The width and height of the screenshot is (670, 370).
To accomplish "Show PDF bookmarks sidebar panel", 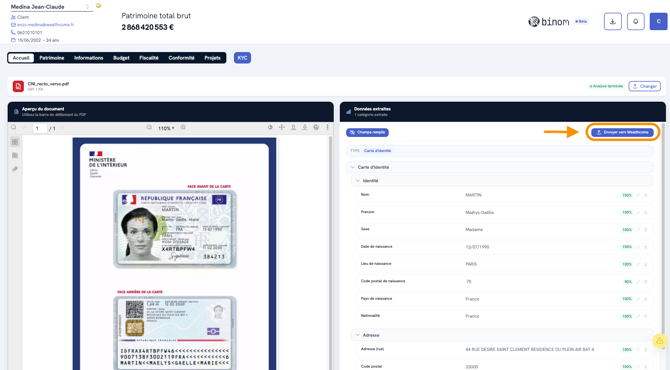I will click(15, 156).
